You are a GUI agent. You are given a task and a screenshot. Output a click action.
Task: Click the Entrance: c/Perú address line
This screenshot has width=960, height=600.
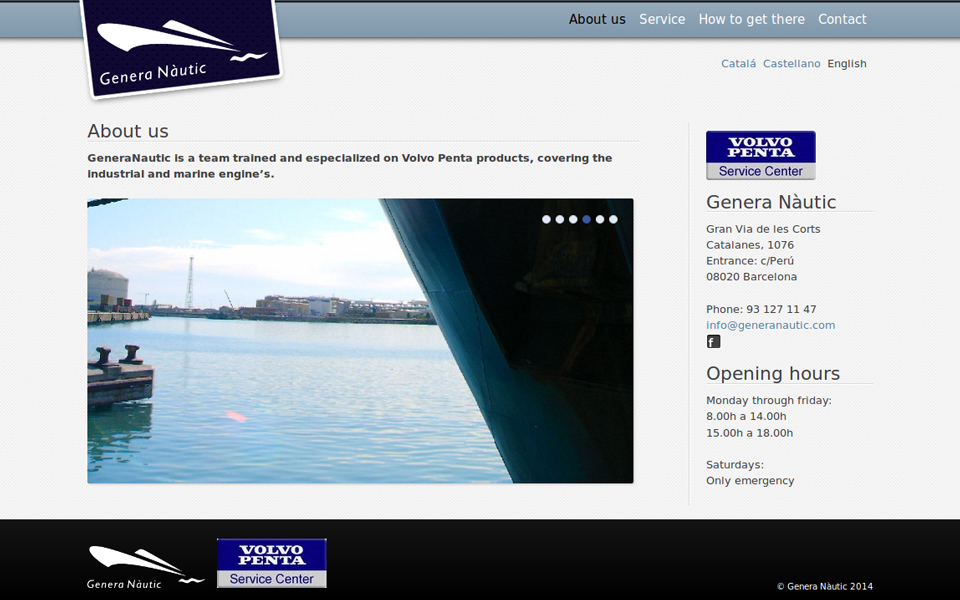(x=750, y=261)
